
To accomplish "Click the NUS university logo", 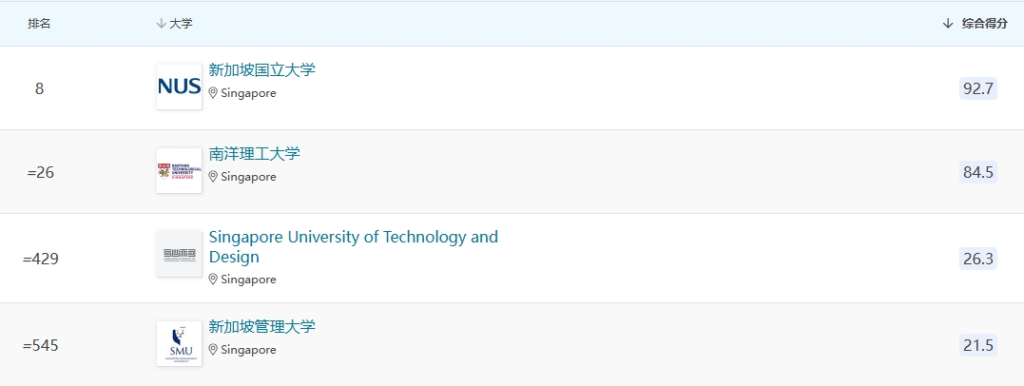I will coord(179,87).
